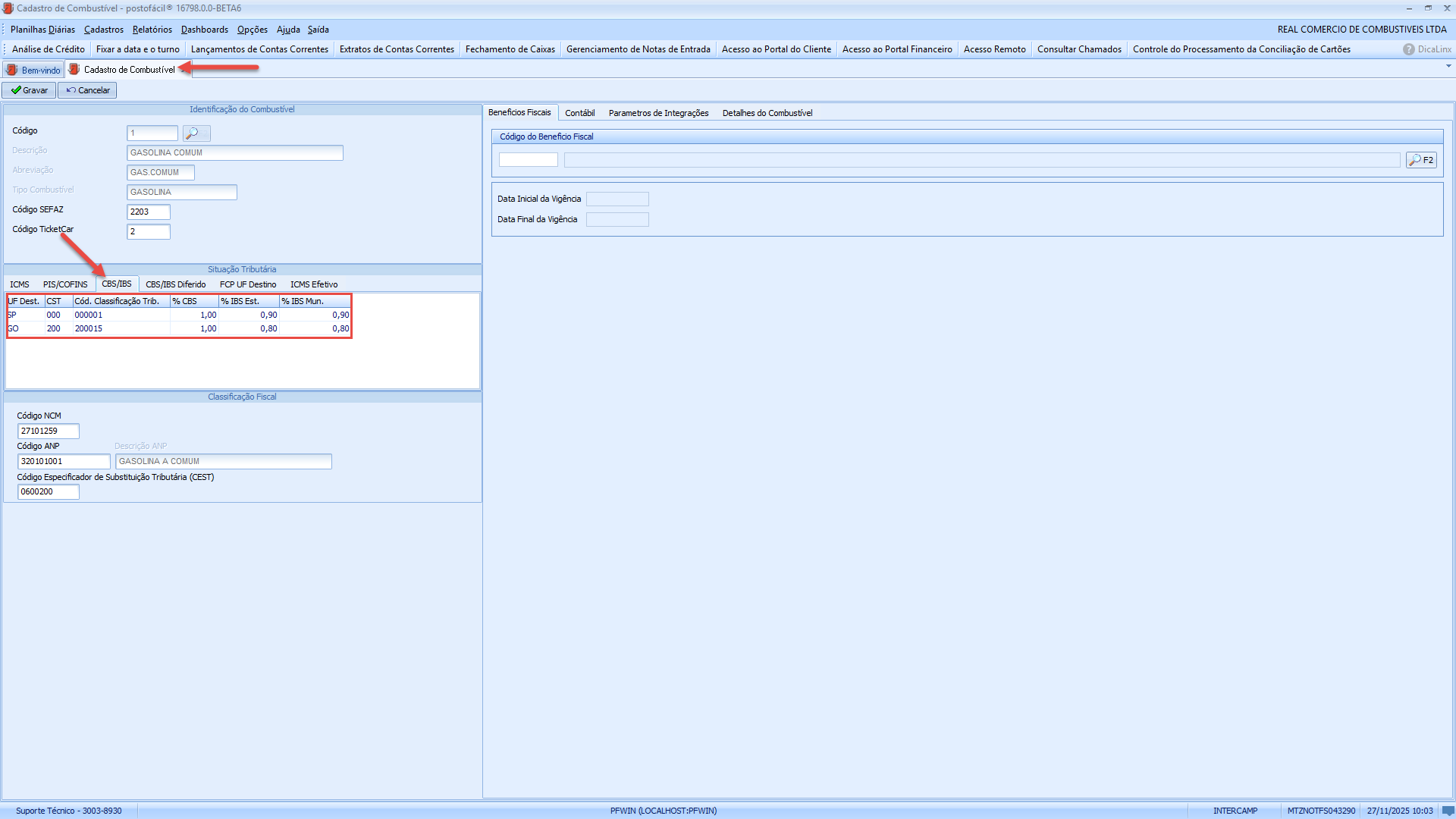1456x819 pixels.
Task: Open the Relatórios menu
Action: pos(152,30)
